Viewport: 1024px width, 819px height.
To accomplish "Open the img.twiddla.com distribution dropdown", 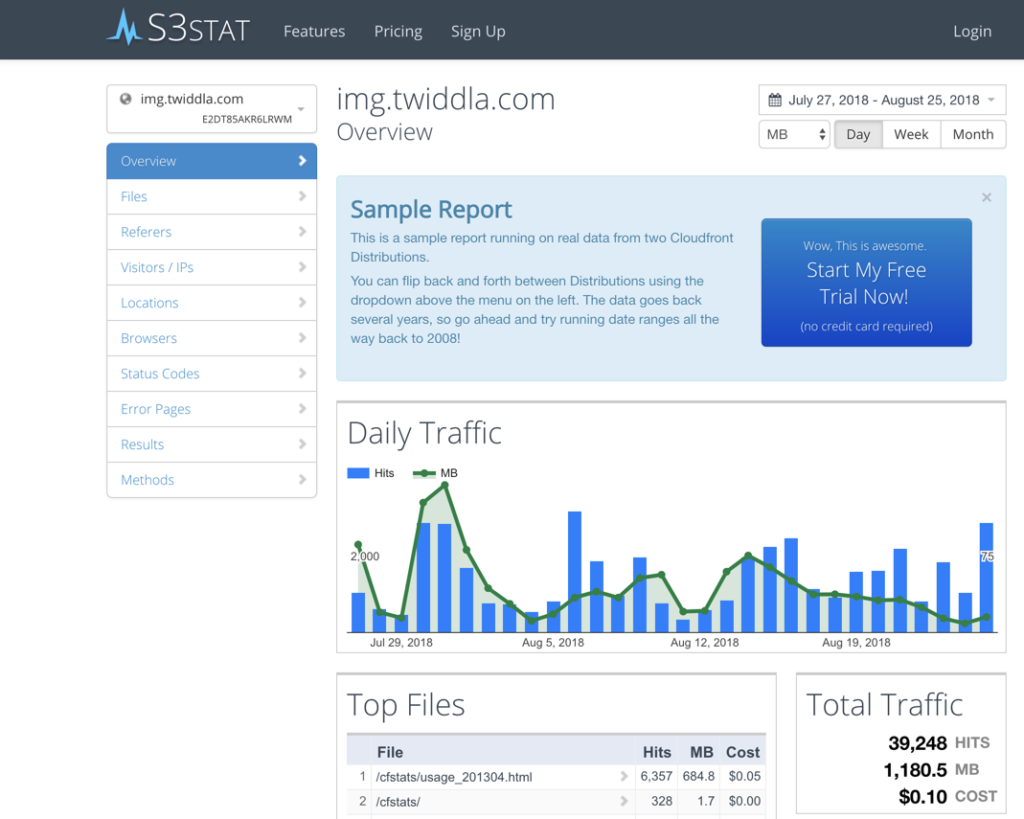I will (212, 108).
